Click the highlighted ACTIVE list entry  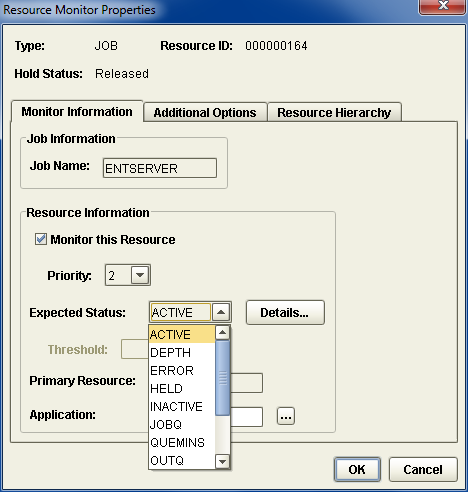point(182,334)
